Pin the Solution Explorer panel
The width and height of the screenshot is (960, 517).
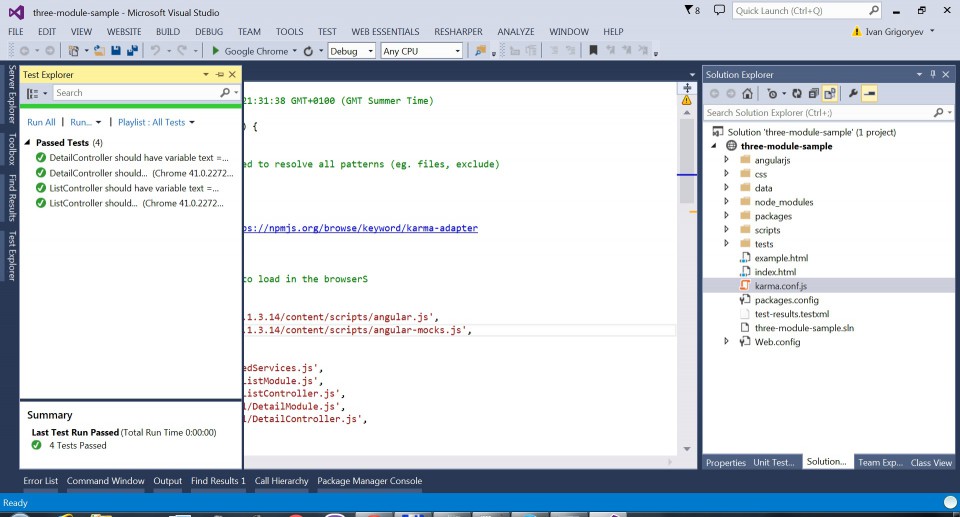[x=932, y=74]
